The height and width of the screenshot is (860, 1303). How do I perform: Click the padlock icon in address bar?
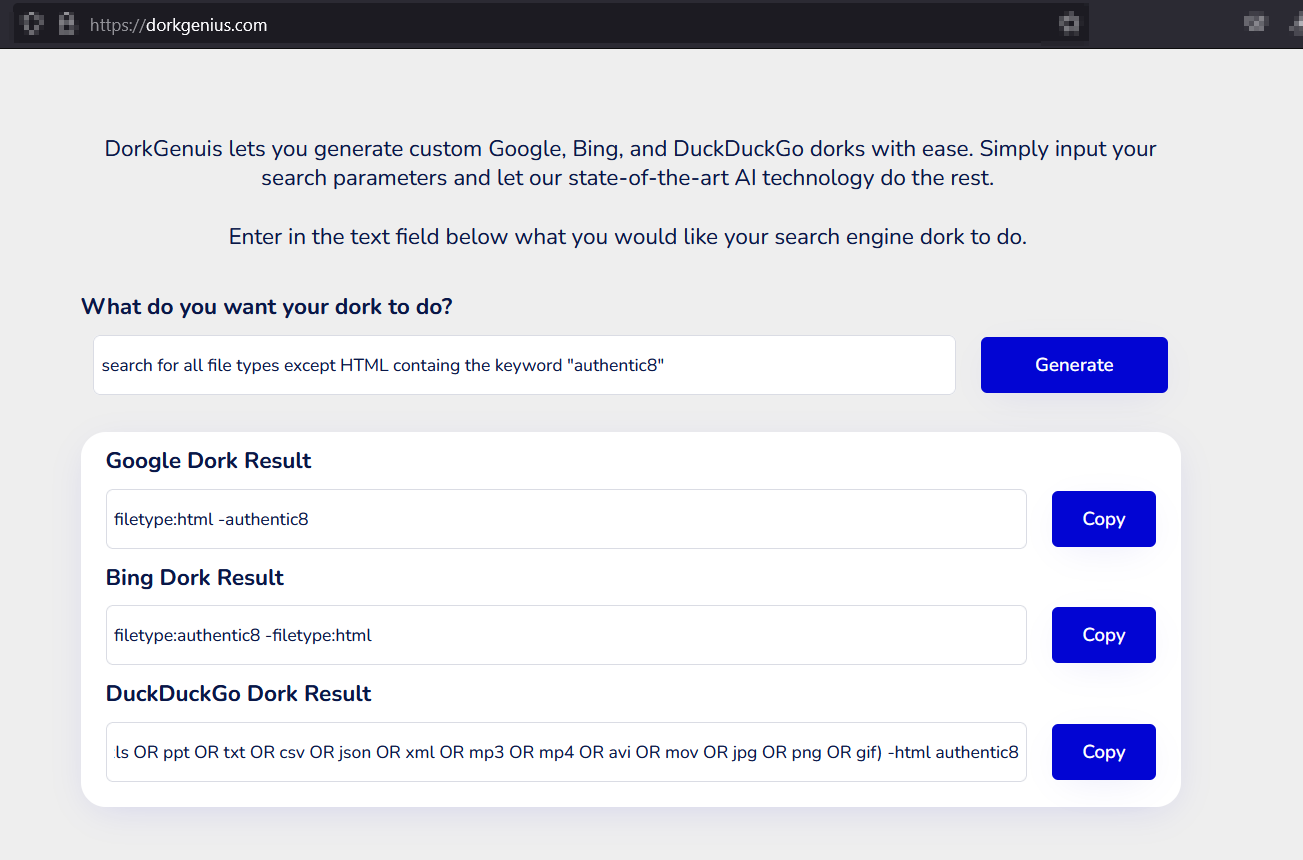tap(67, 23)
